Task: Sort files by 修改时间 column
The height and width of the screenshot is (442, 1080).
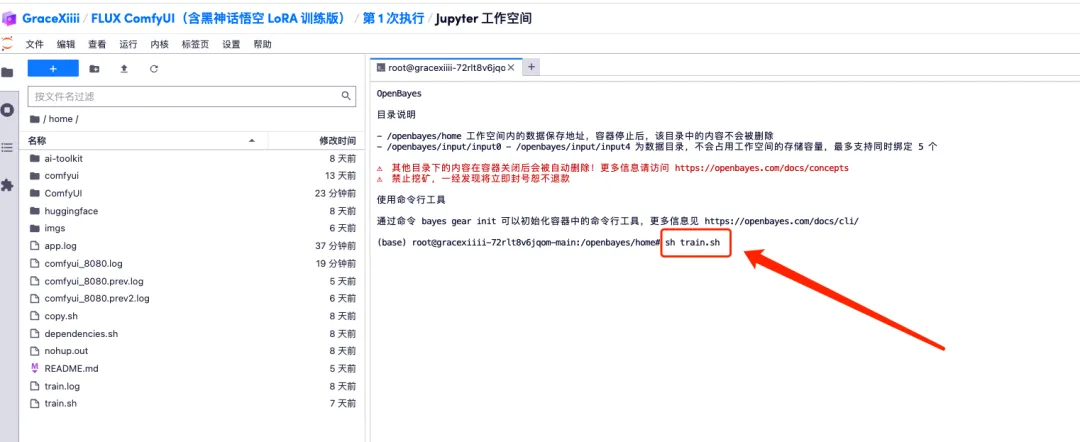Action: click(337, 141)
